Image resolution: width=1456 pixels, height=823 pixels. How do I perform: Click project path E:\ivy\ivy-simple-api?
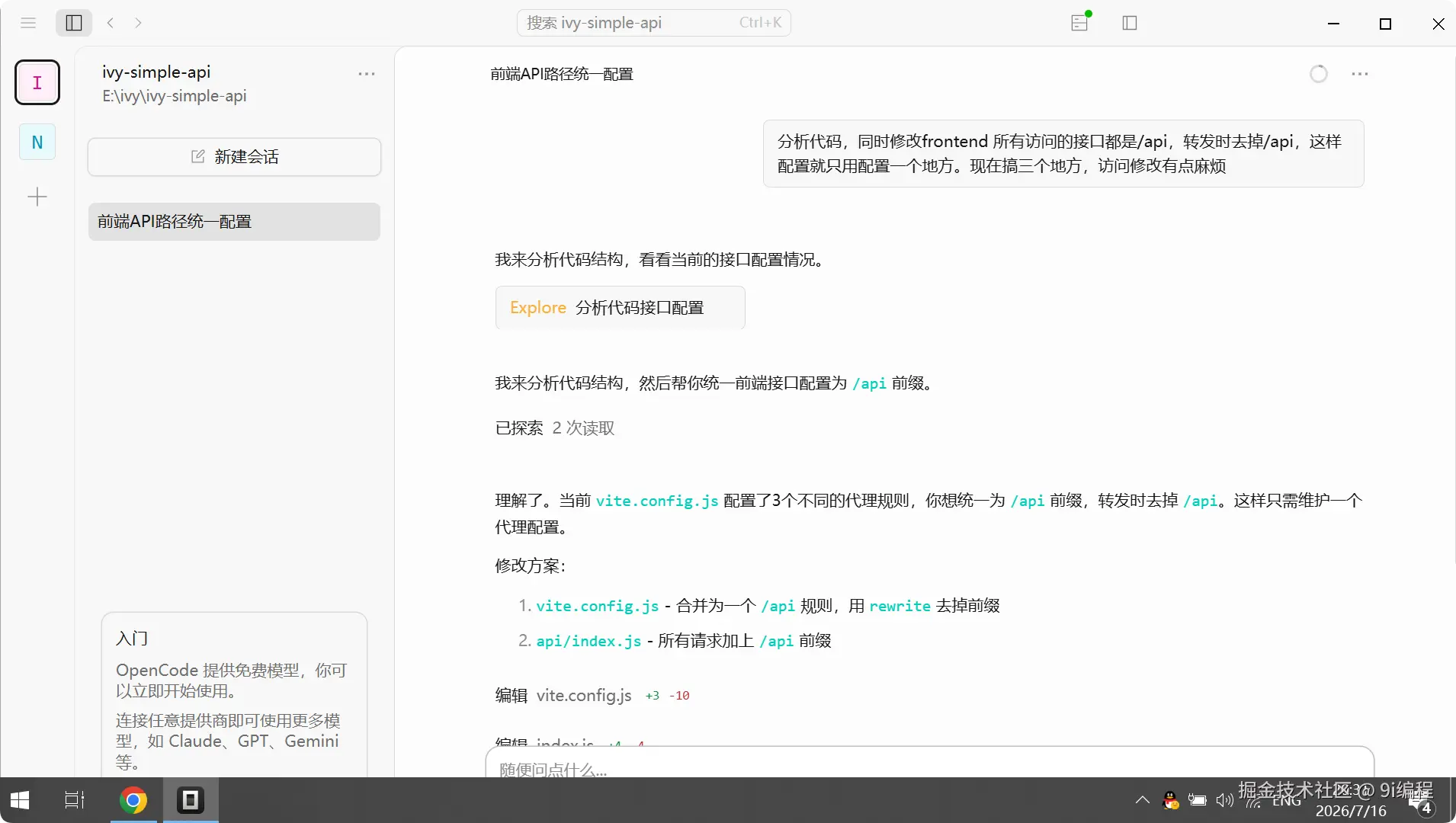[175, 96]
